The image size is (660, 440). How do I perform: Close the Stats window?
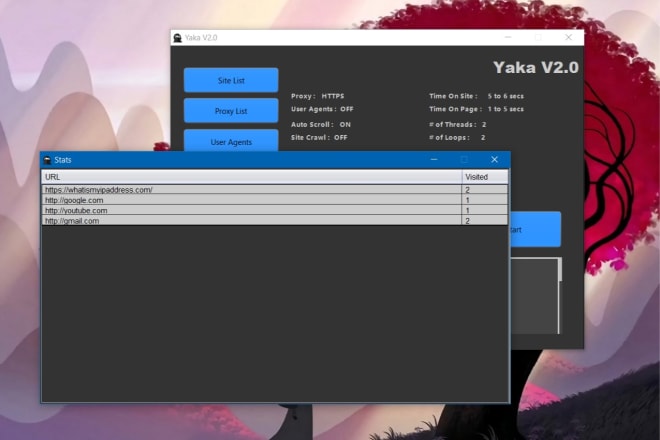[x=494, y=160]
